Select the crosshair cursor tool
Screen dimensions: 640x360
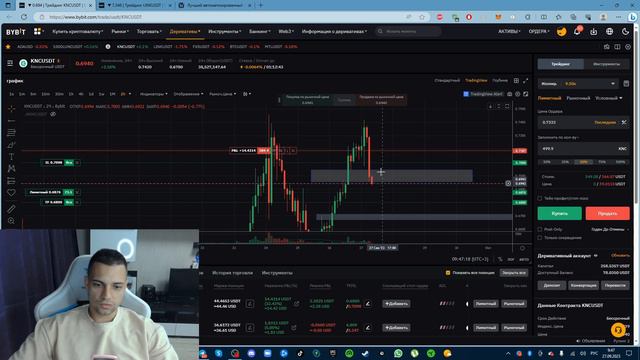[11, 109]
